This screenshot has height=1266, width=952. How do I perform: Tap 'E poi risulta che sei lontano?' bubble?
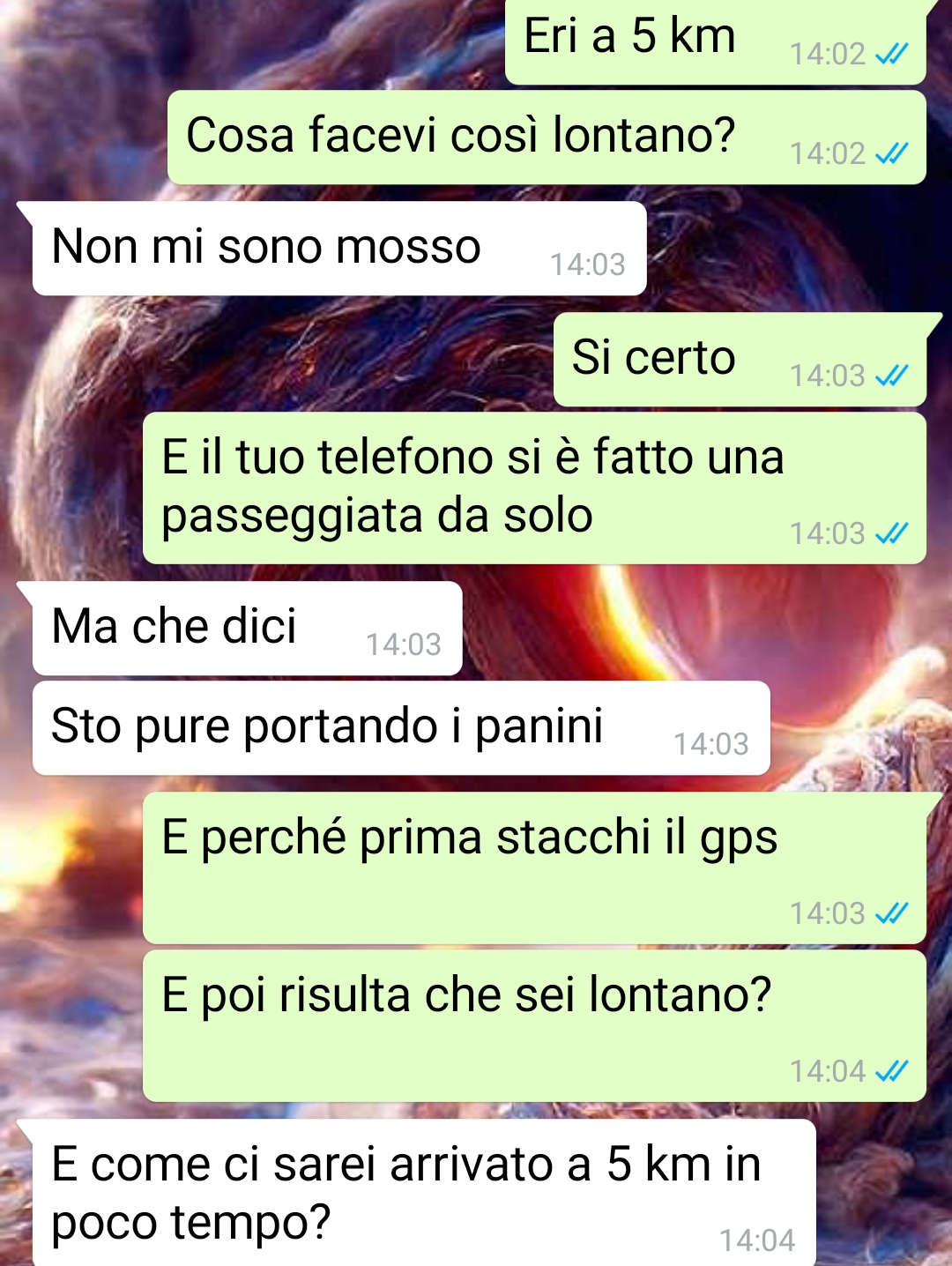[534, 1026]
